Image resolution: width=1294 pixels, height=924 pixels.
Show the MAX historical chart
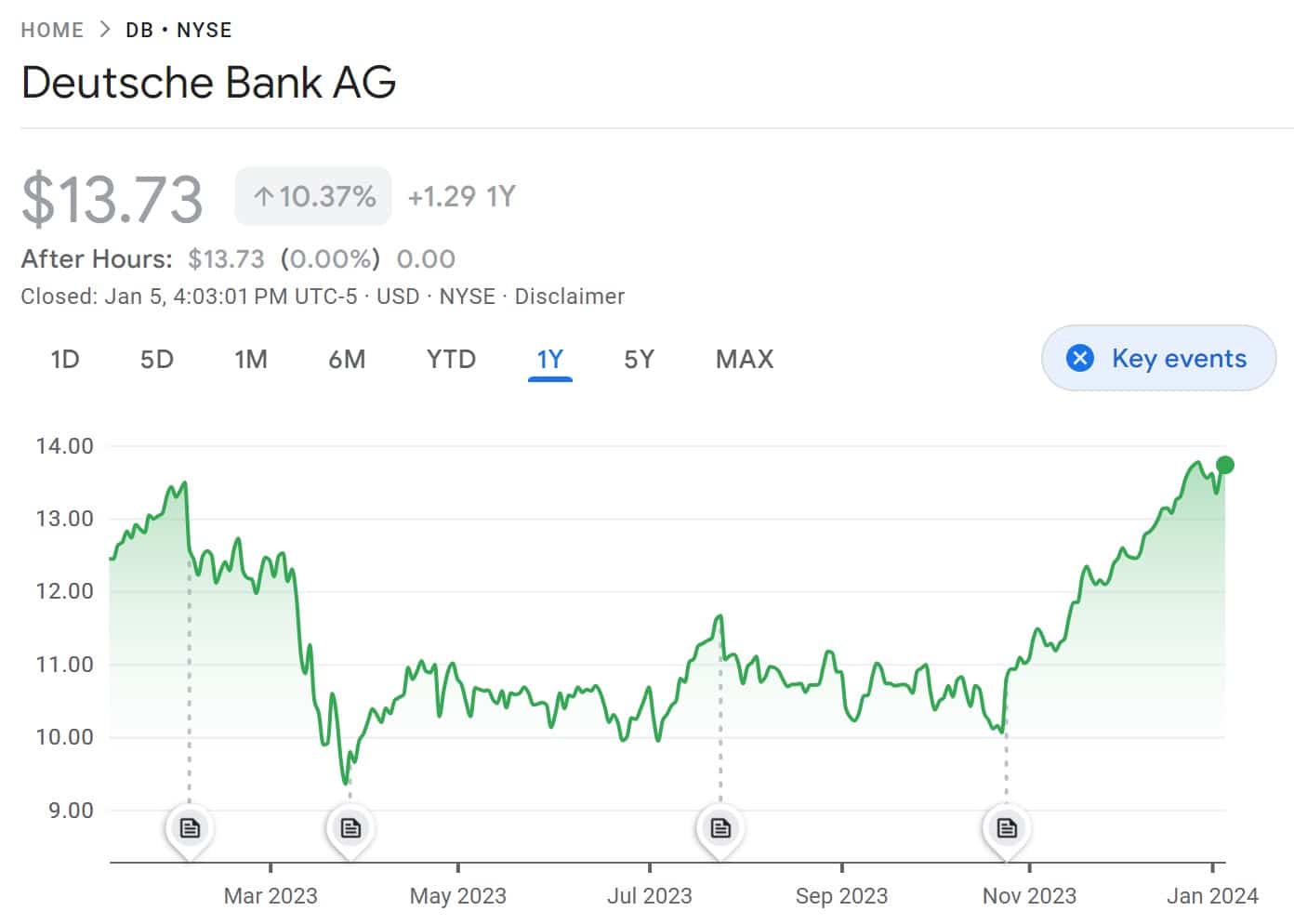click(744, 359)
